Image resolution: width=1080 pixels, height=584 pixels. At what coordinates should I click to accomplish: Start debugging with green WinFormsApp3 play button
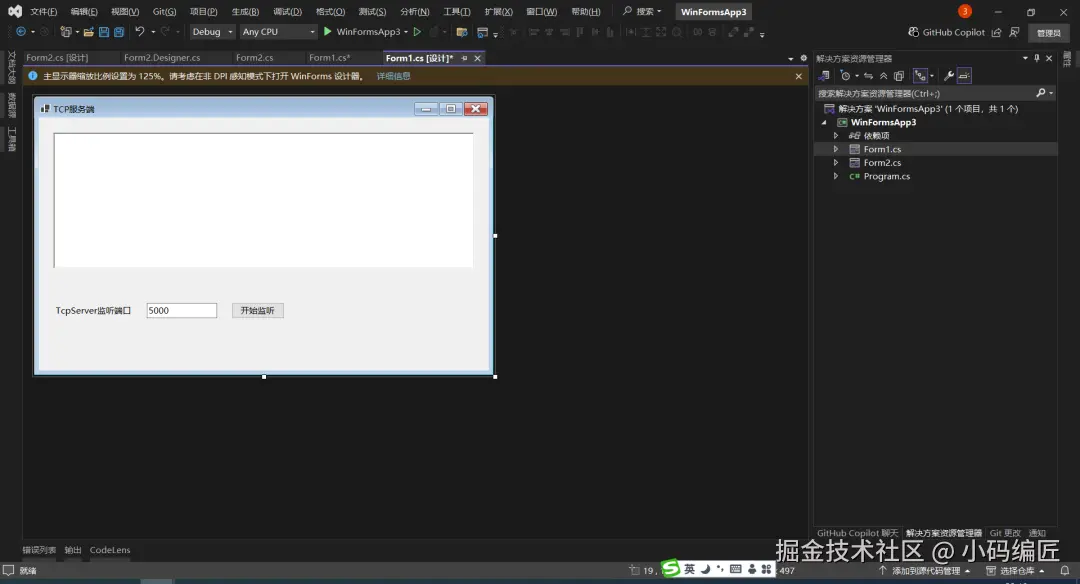[x=328, y=32]
